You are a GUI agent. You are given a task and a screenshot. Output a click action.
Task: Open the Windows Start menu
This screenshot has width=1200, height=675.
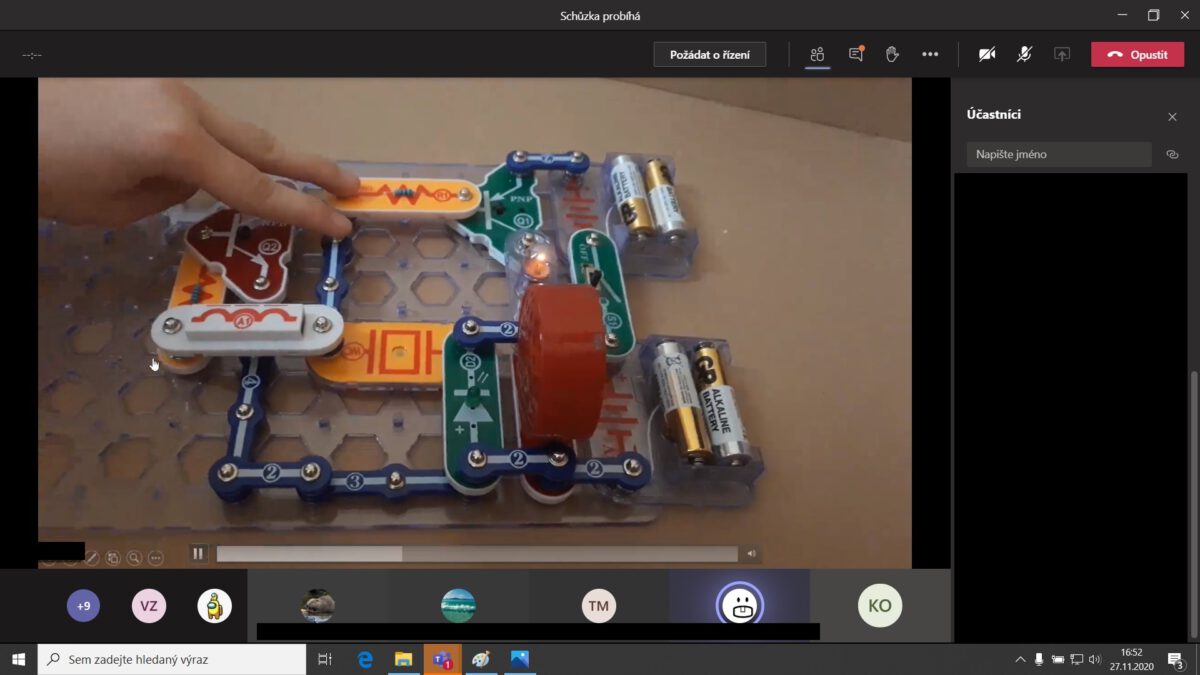[x=18, y=659]
